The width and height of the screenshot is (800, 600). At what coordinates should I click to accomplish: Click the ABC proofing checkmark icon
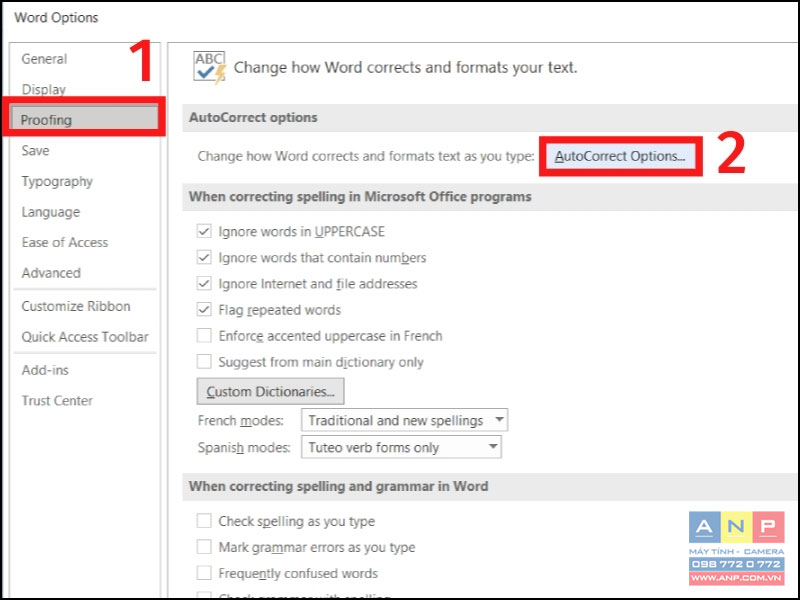click(209, 67)
